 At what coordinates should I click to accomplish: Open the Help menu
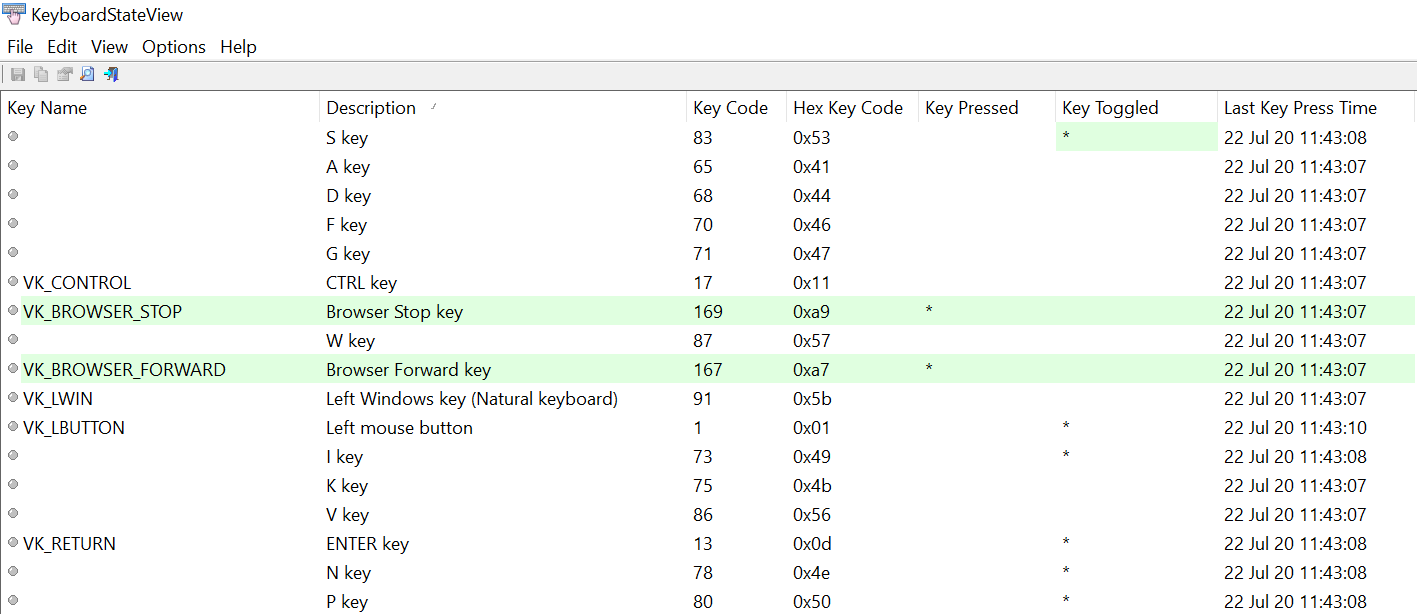[238, 46]
